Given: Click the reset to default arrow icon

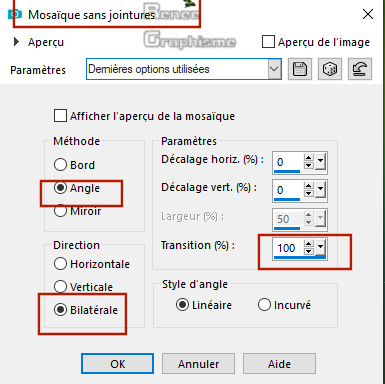Looking at the screenshot, I should (x=360, y=69).
